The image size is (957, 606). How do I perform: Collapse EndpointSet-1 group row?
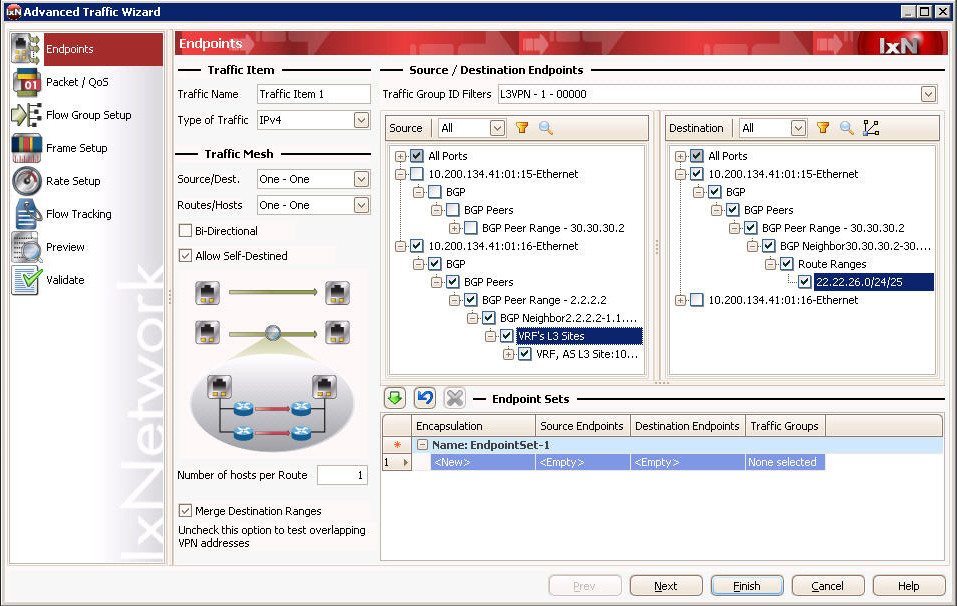coord(422,445)
